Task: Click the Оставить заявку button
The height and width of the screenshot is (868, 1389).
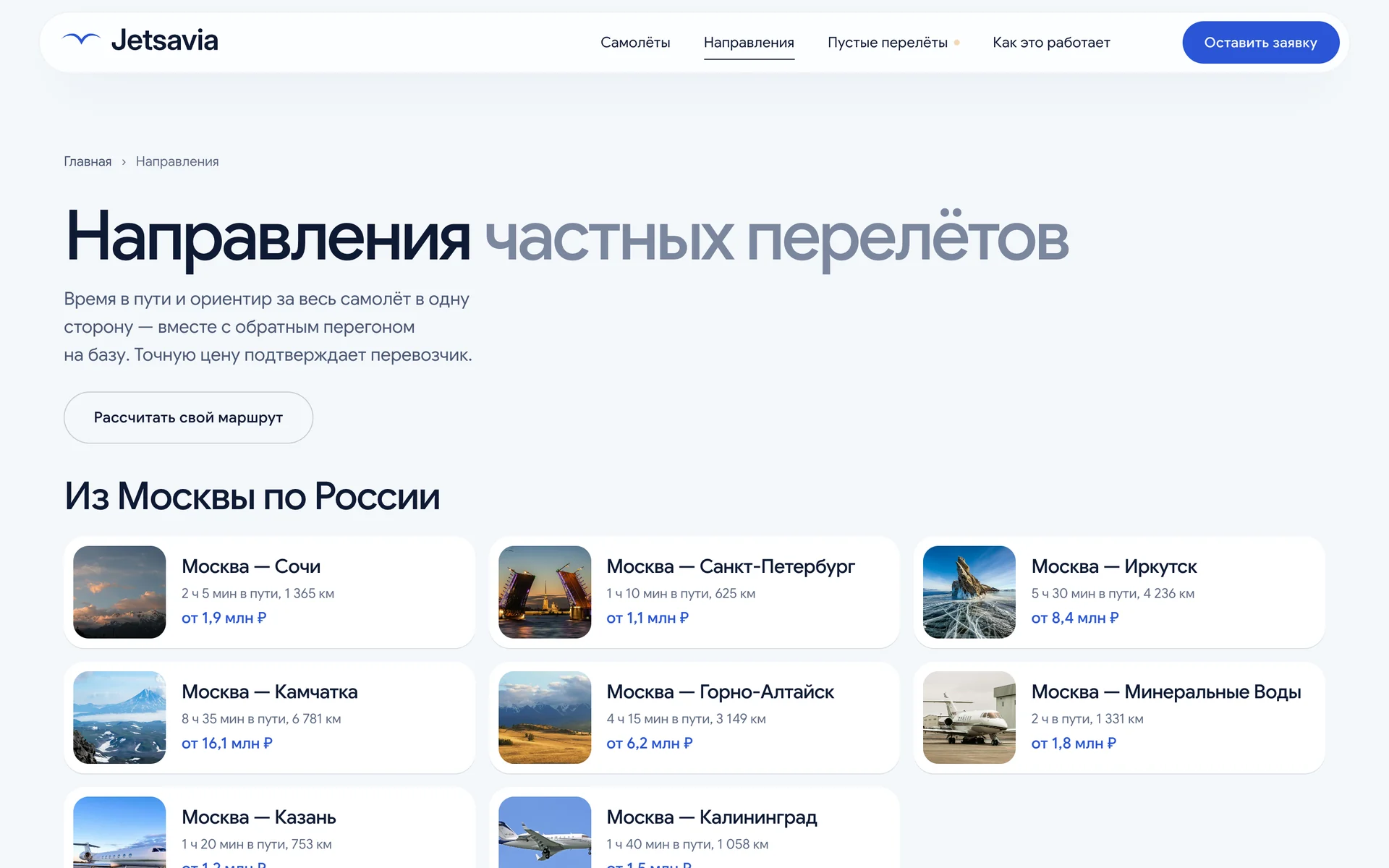Action: [x=1260, y=43]
